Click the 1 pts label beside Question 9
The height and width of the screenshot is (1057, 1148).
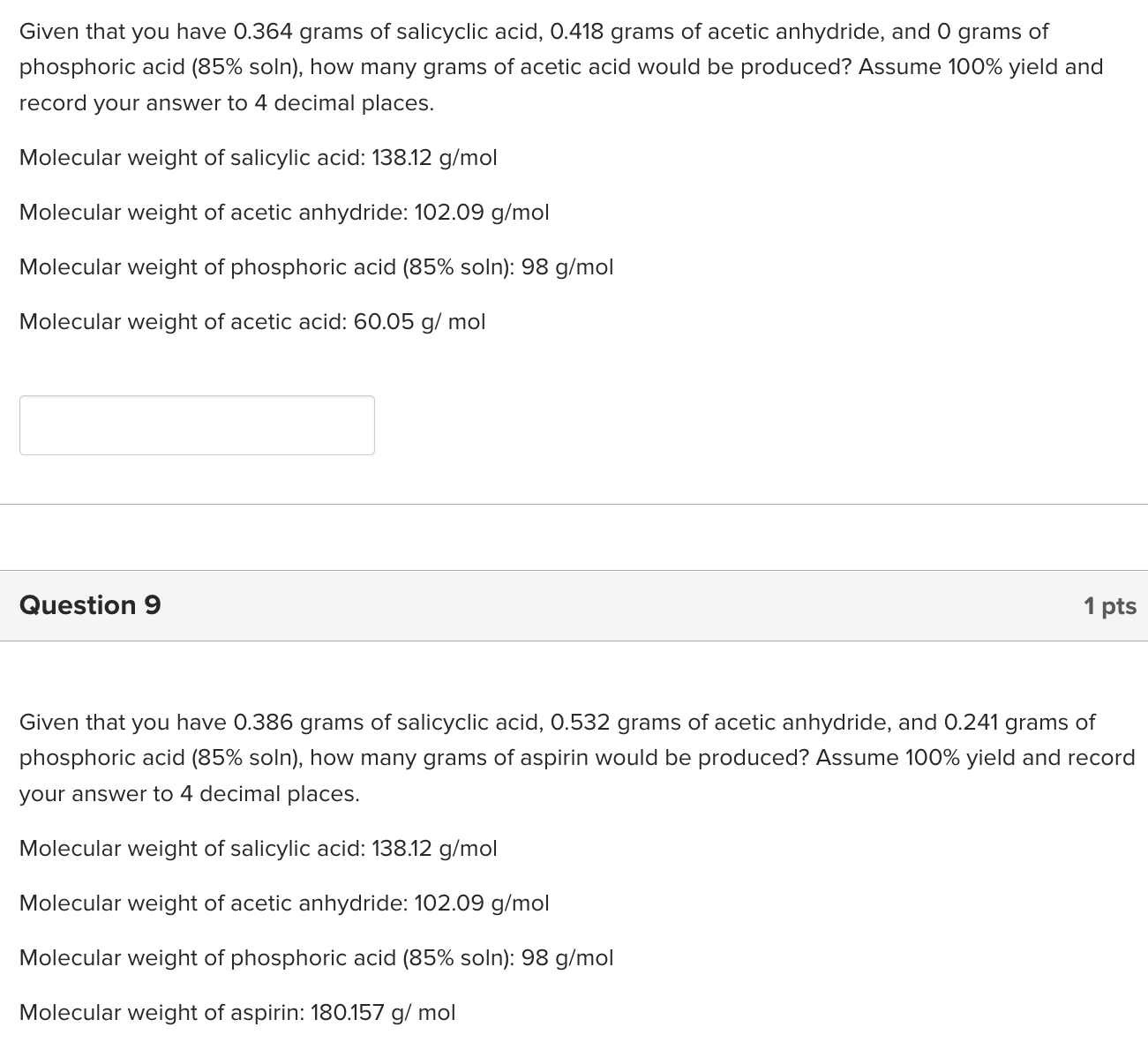[1109, 605]
